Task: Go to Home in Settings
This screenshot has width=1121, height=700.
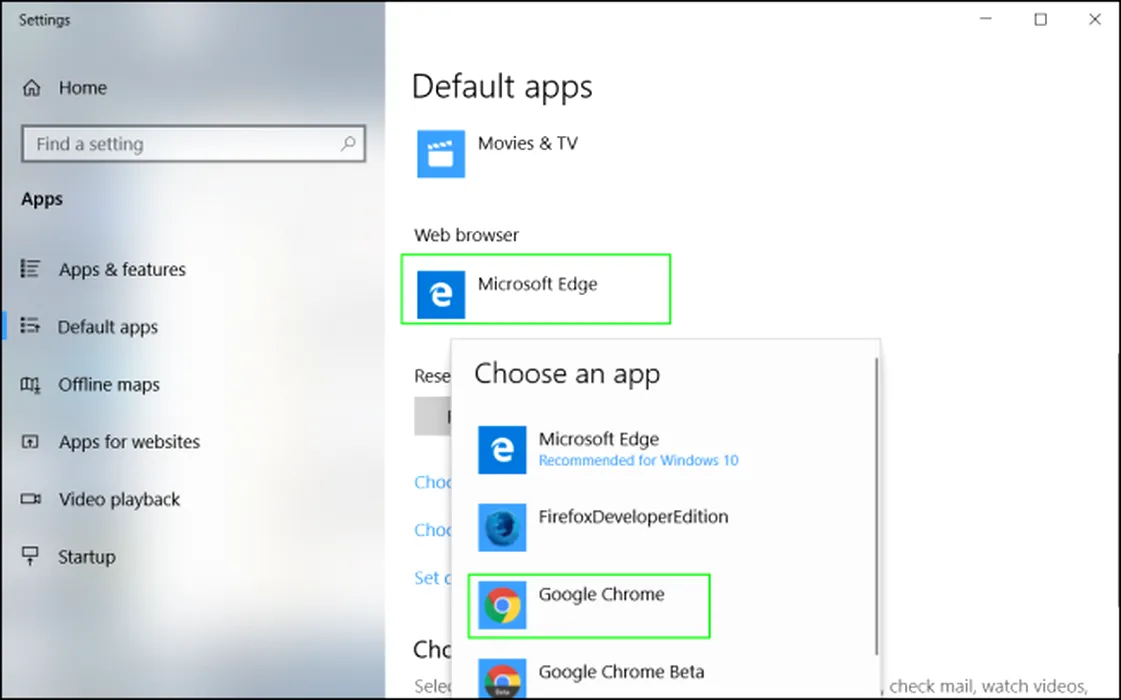Action: (x=83, y=88)
